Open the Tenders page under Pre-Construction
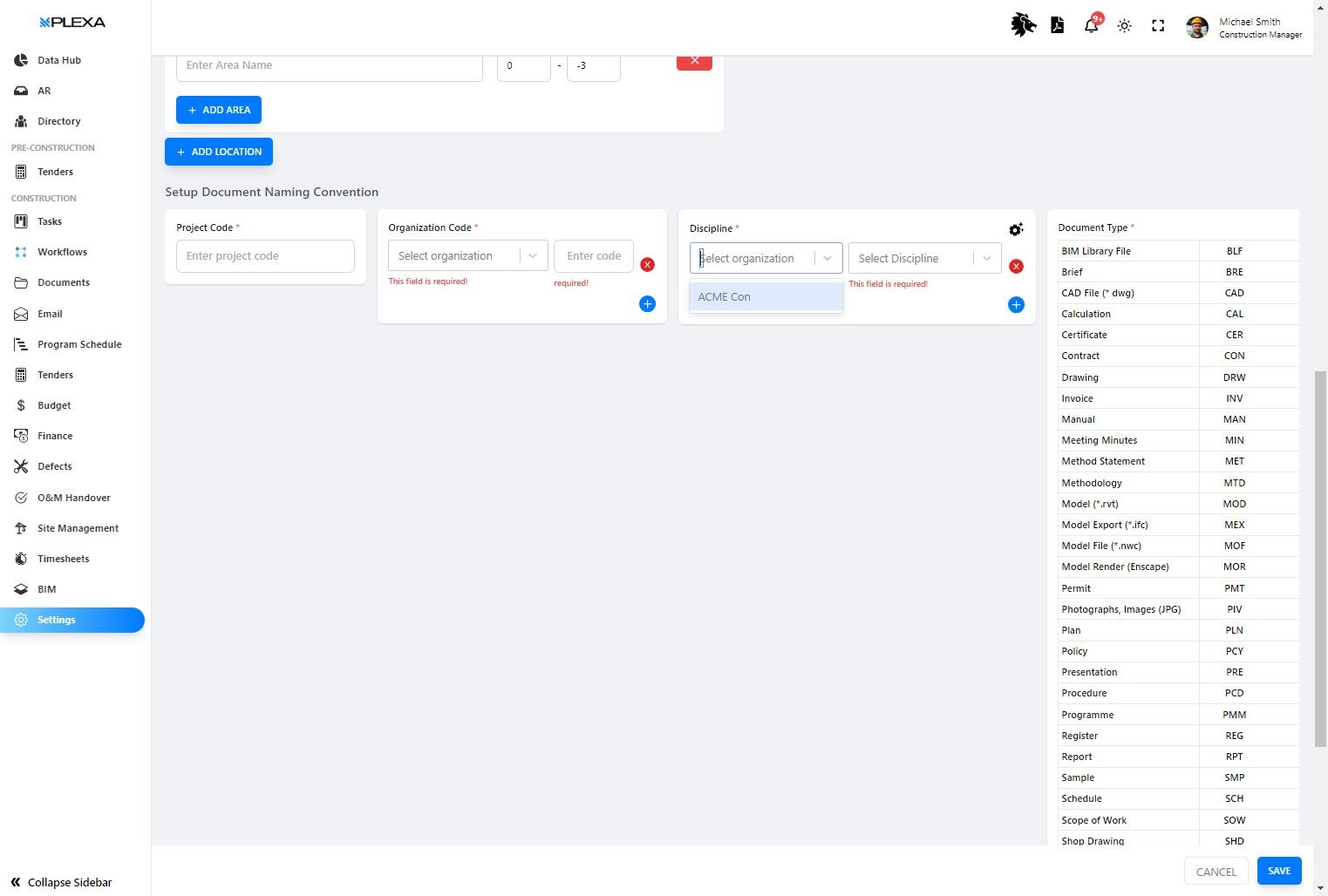This screenshot has width=1328, height=896. (x=55, y=172)
